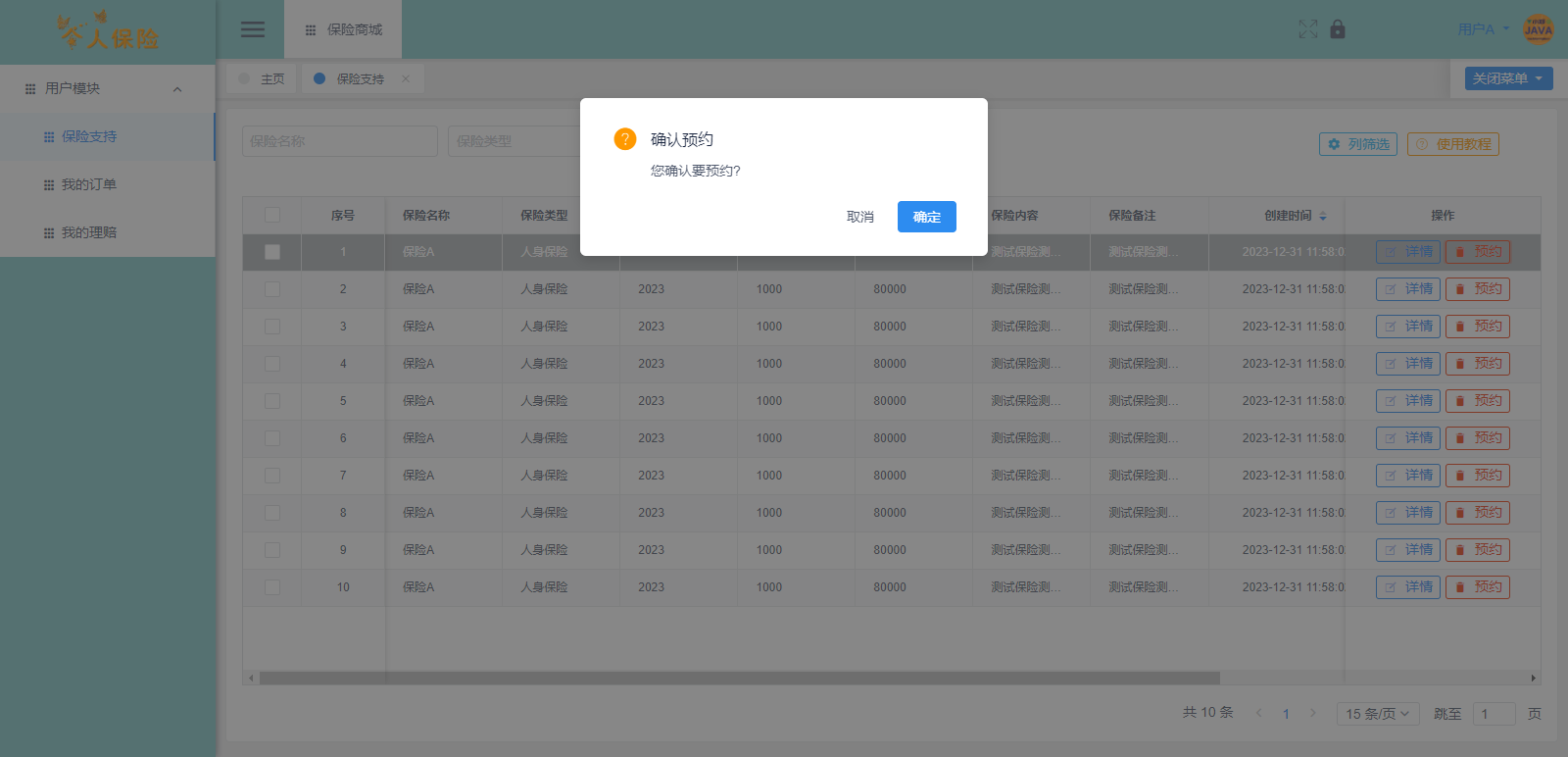Open the 15 条/页 page size dropdown
This screenshot has width=1568, height=757.
(1377, 714)
